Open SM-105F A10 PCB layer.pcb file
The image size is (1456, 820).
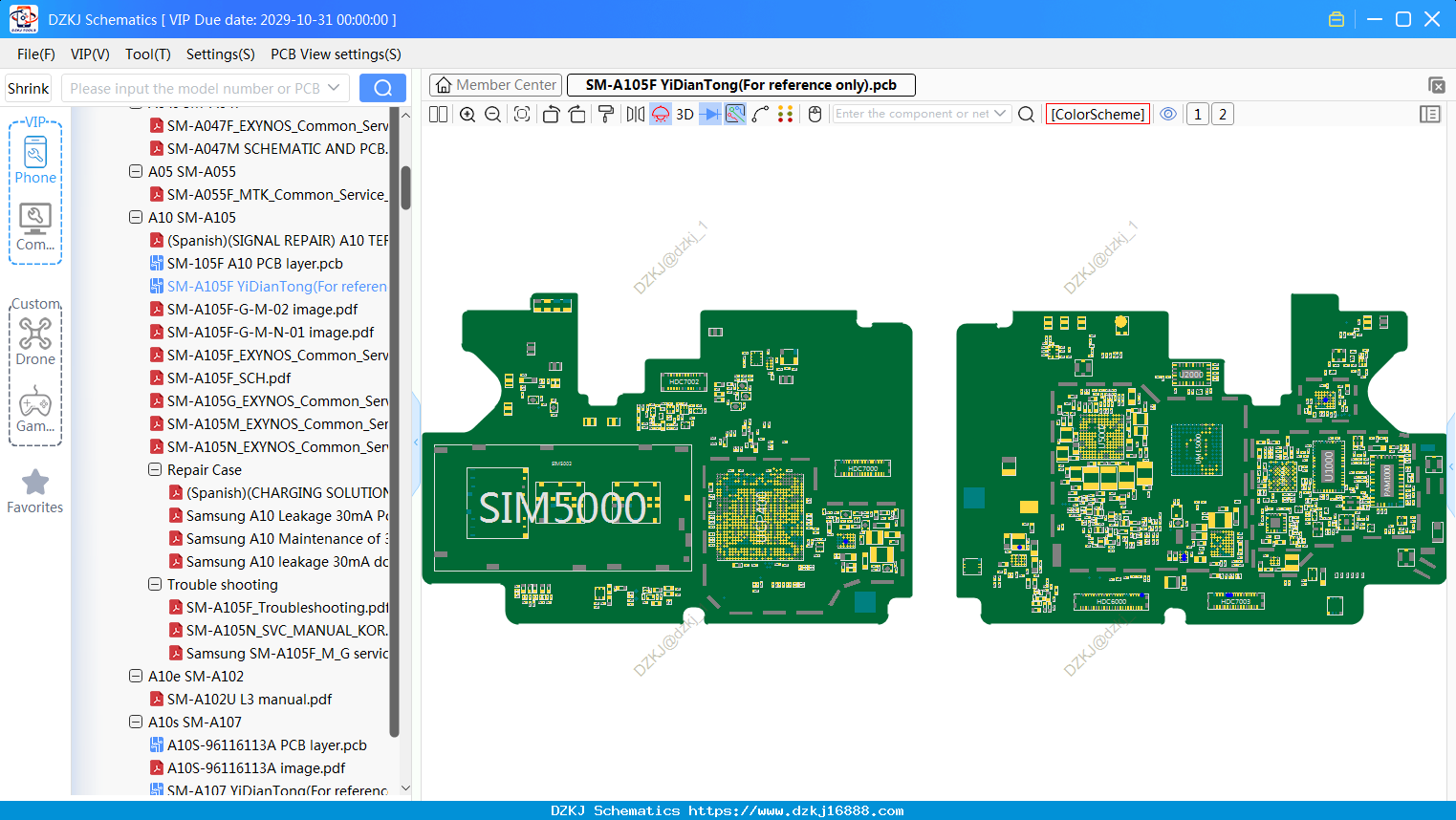tap(246, 264)
